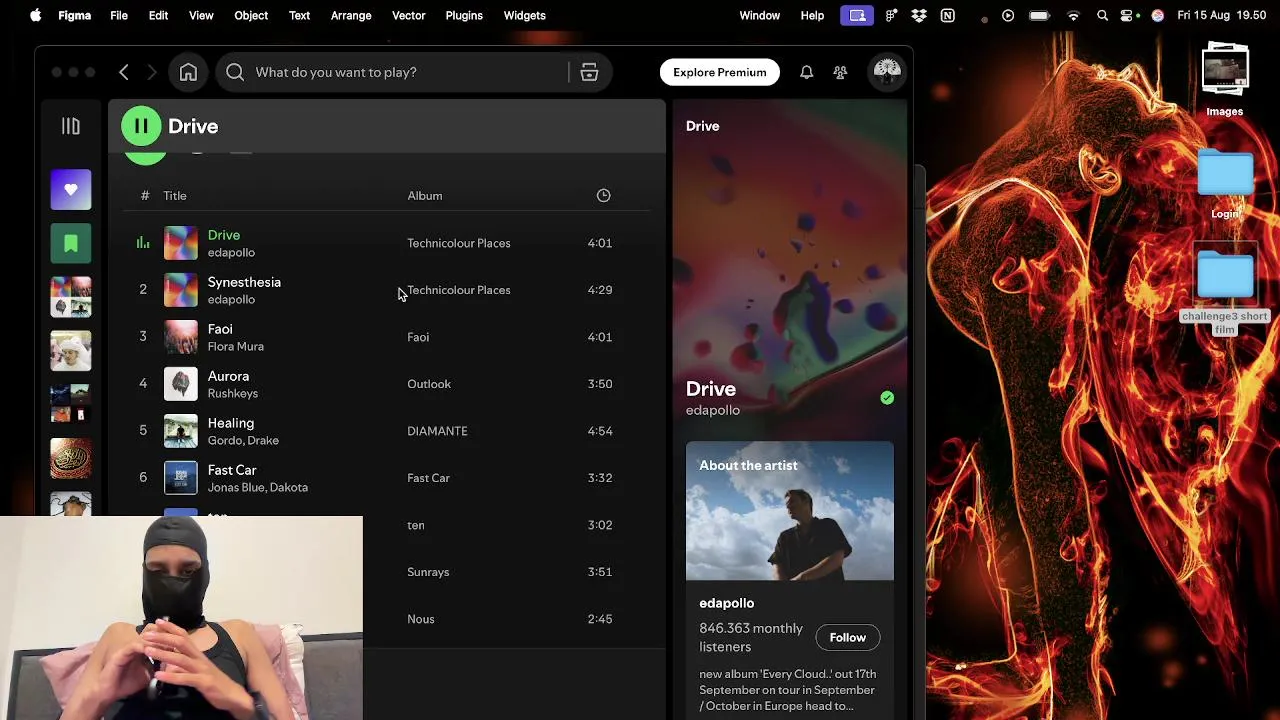This screenshot has height=720, width=1280.
Task: Select the dark collage sidebar playlist thumbnail
Action: (71, 404)
